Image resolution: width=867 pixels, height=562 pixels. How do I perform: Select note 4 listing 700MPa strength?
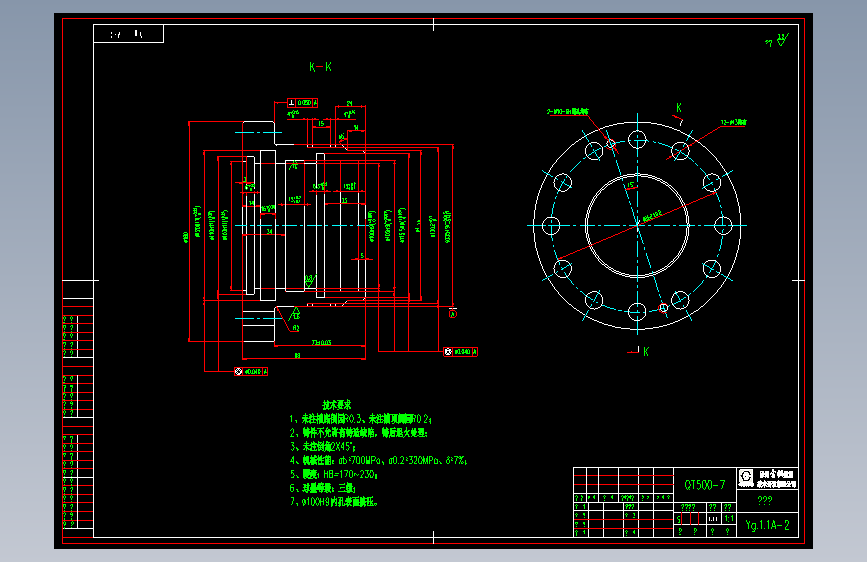point(378,460)
